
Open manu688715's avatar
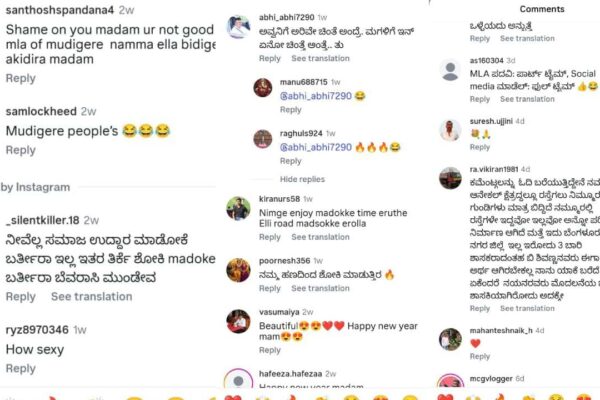(x=263, y=87)
